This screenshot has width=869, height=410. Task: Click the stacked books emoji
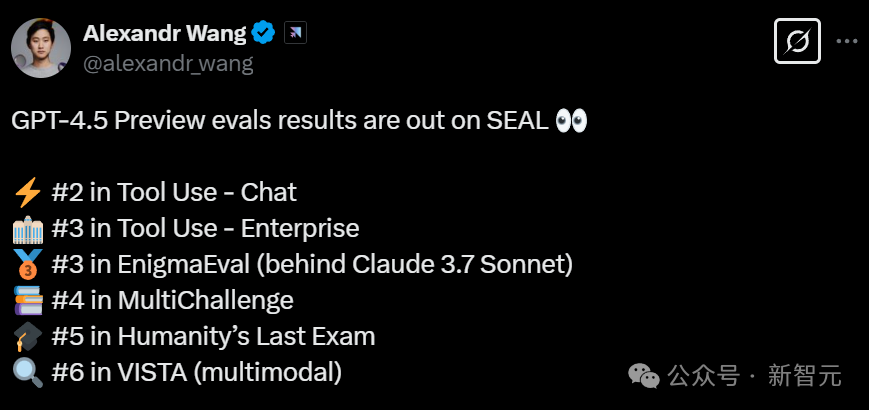[28, 301]
